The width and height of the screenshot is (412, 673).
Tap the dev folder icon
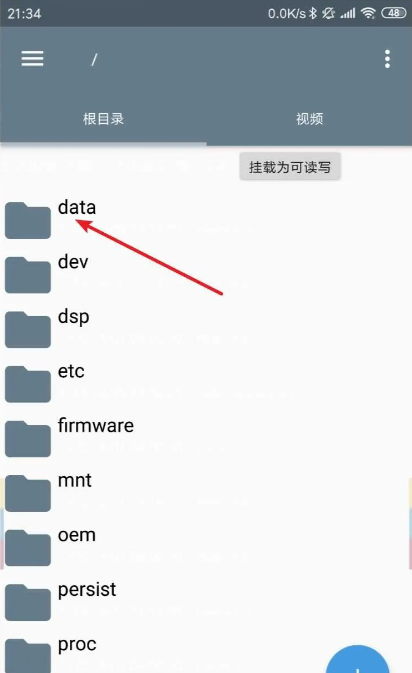tap(28, 275)
